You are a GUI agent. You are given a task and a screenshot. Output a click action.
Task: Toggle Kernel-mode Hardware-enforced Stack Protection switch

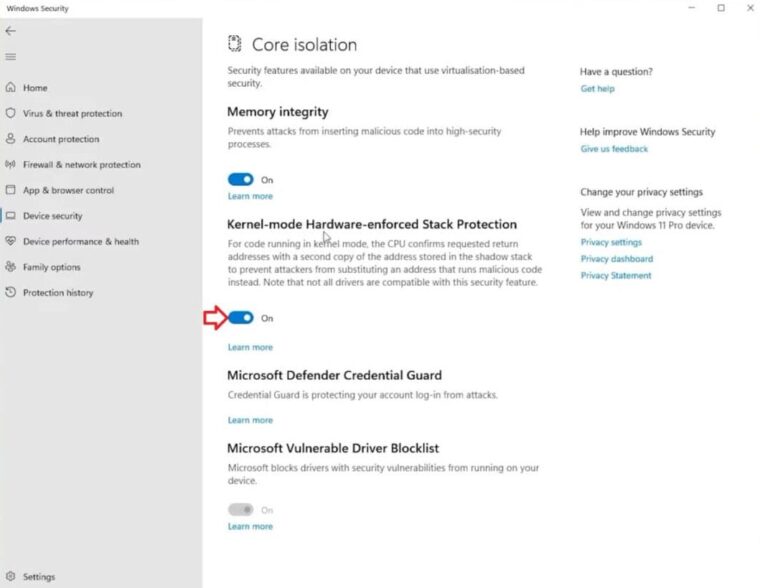pyautogui.click(x=240, y=318)
